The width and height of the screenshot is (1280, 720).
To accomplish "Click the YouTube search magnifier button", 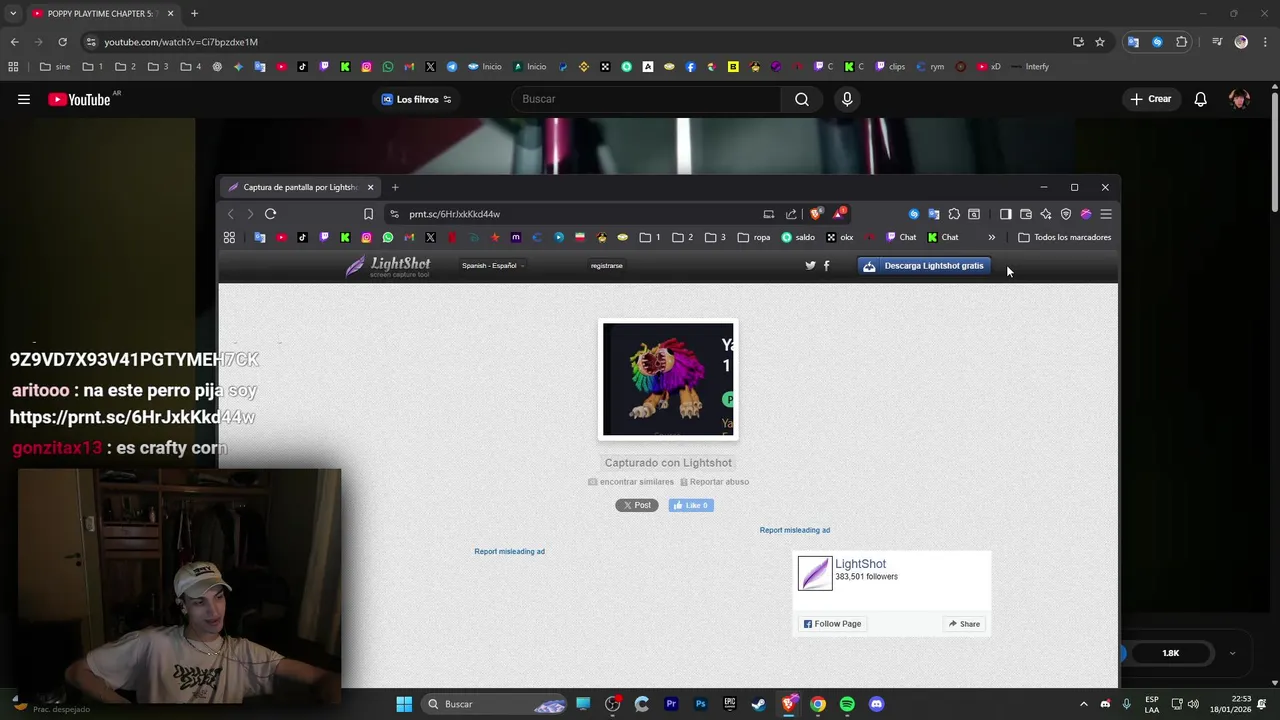I will pos(802,99).
